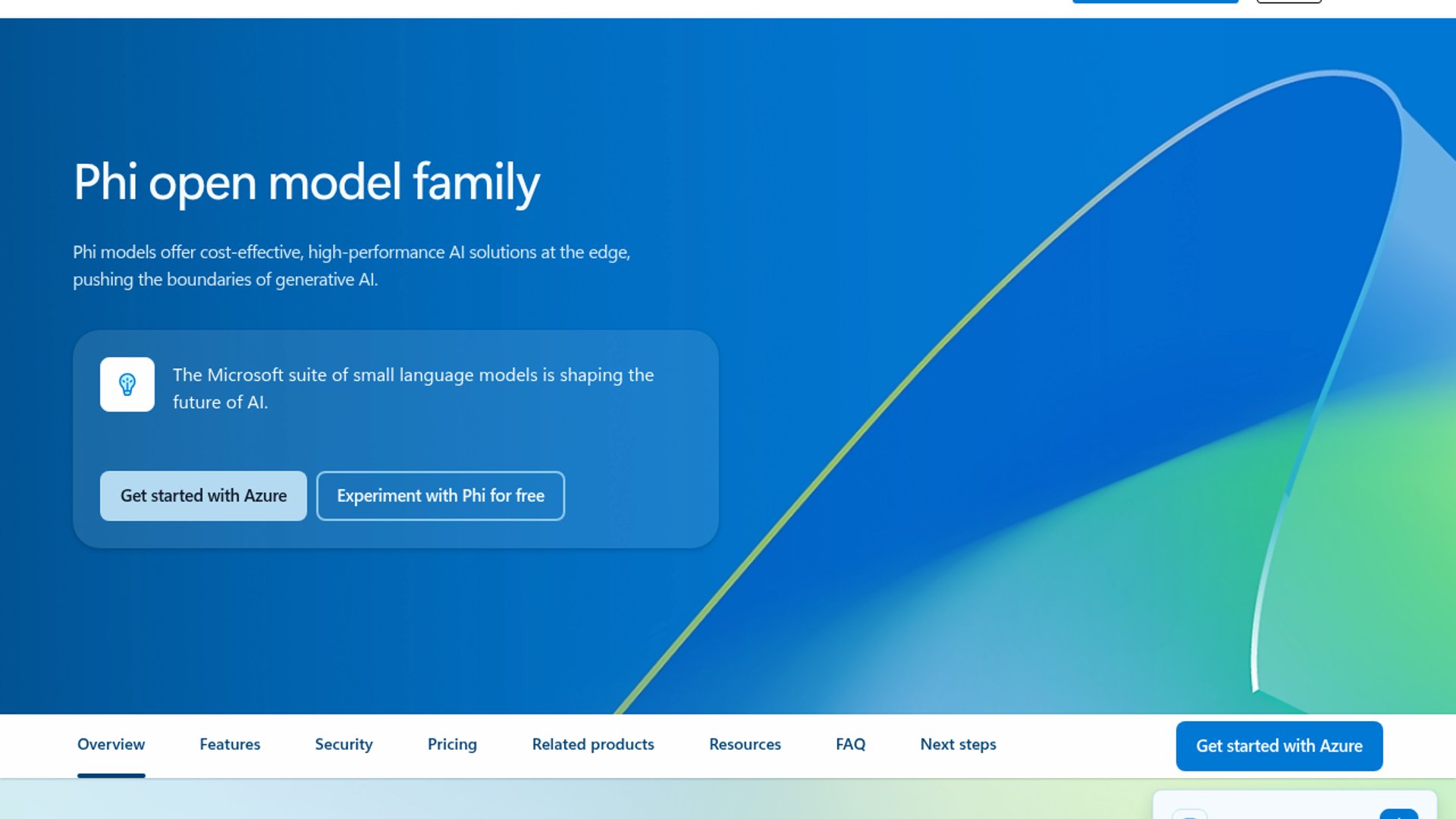Click the Phi models cost-effective description paragraph
Screen dimensions: 1456x819
(351, 265)
